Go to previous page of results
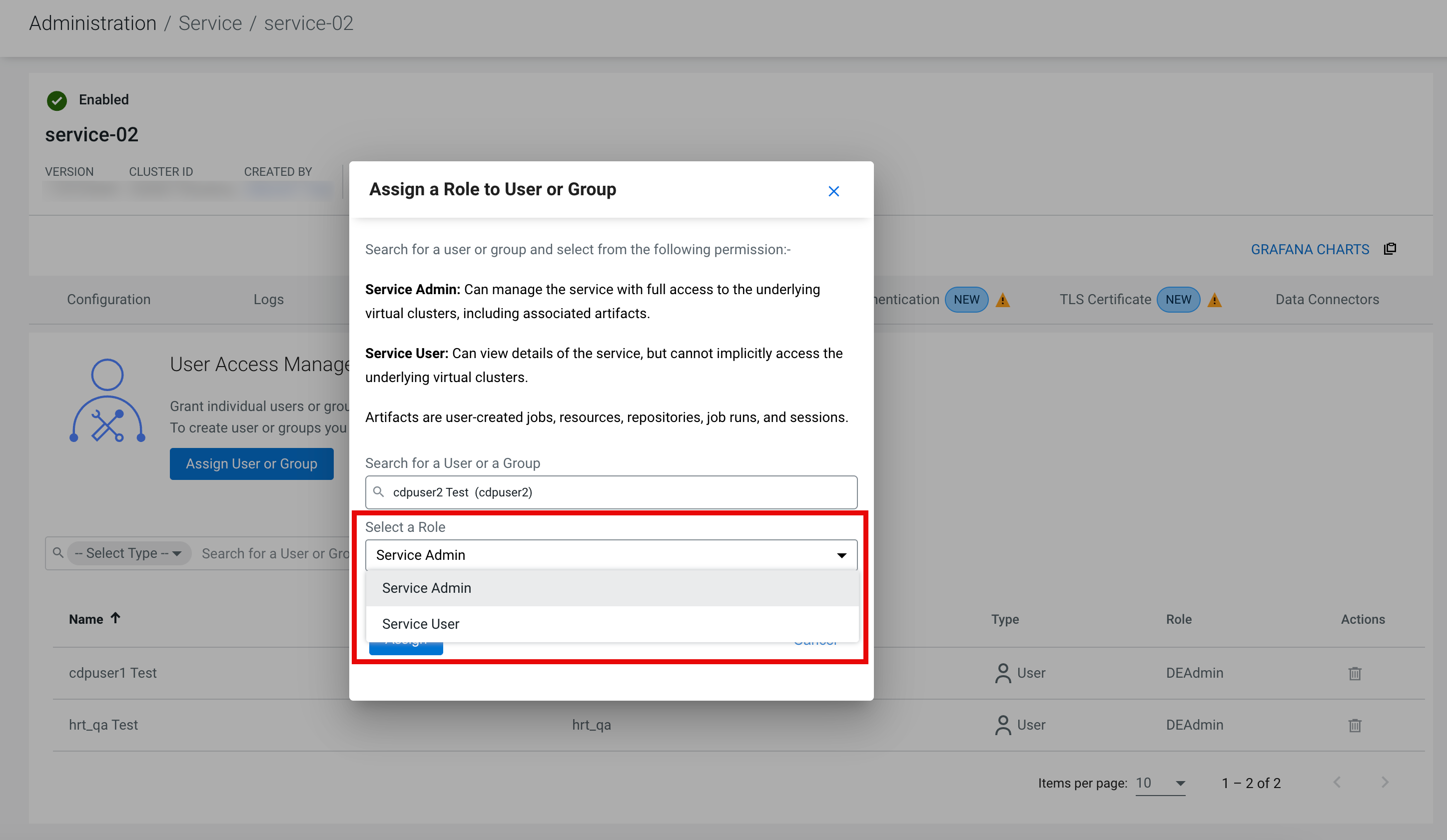 (1337, 782)
